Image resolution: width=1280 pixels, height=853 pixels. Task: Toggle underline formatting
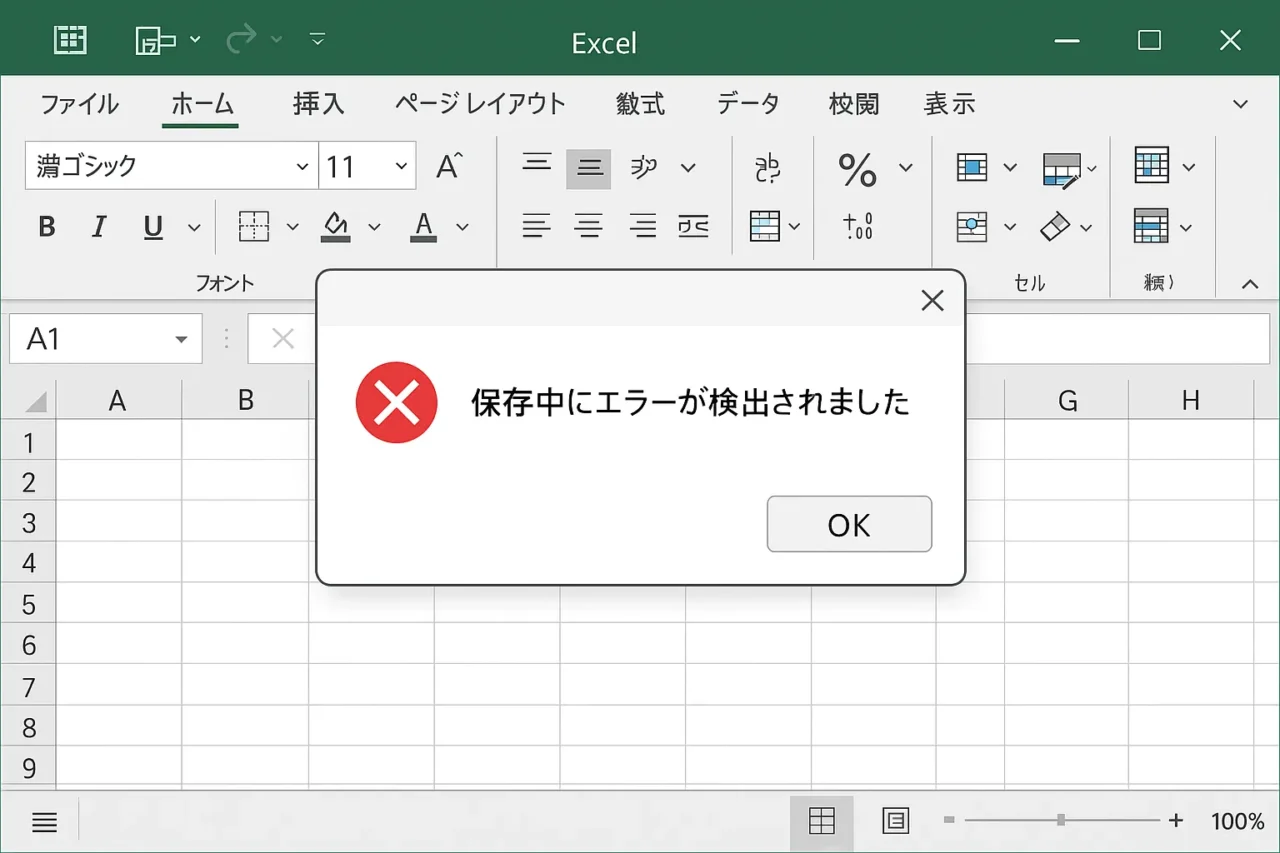pyautogui.click(x=152, y=226)
